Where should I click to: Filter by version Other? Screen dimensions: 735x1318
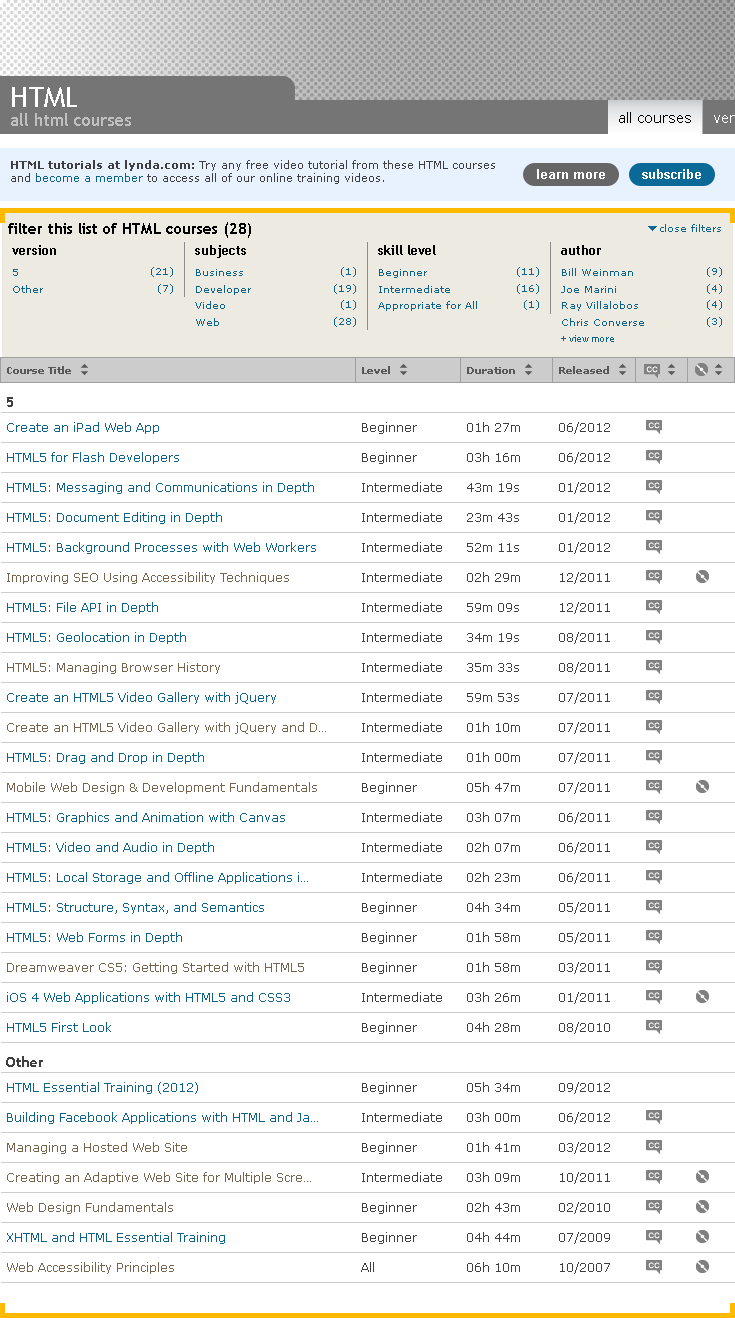pyautogui.click(x=28, y=289)
